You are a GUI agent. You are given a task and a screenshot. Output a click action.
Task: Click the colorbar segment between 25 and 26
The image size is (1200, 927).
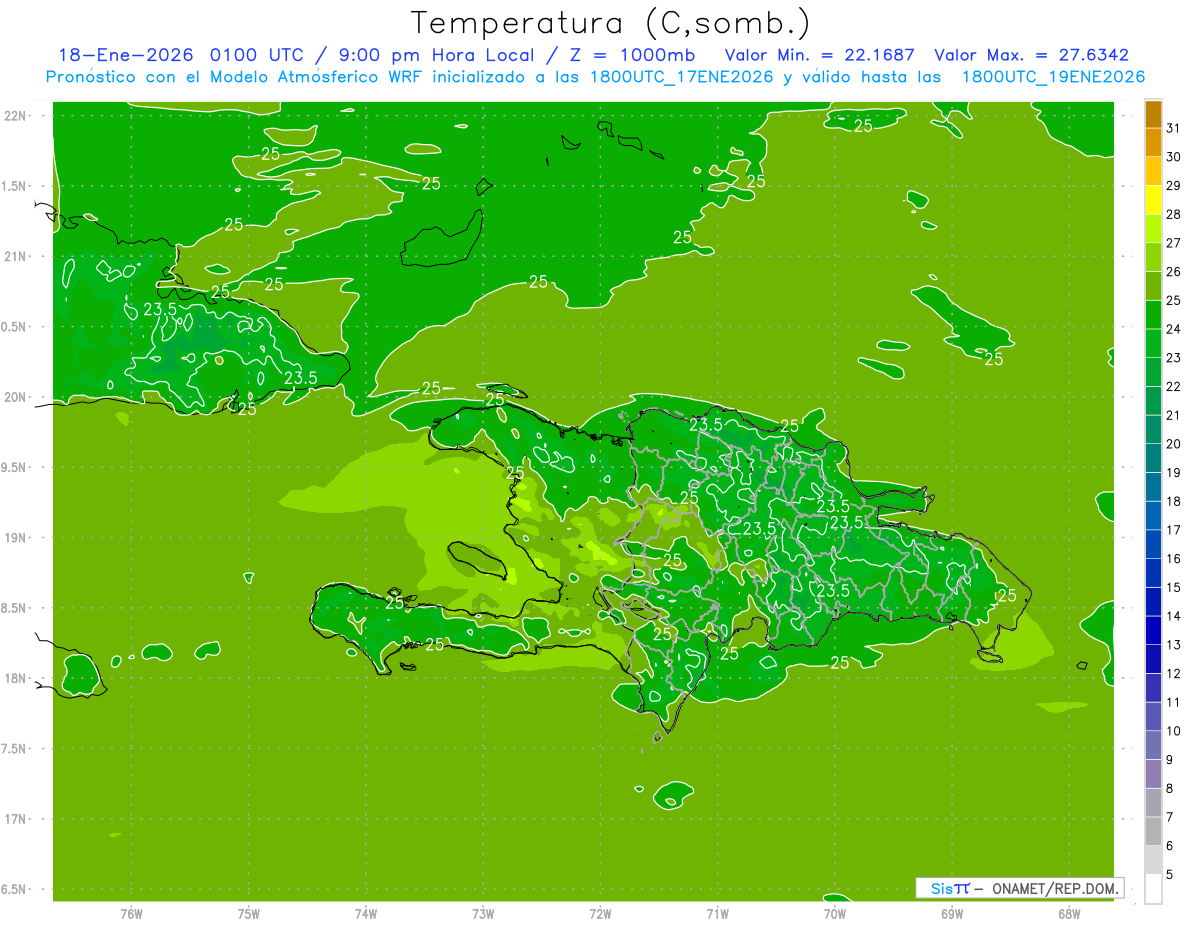1153,286
